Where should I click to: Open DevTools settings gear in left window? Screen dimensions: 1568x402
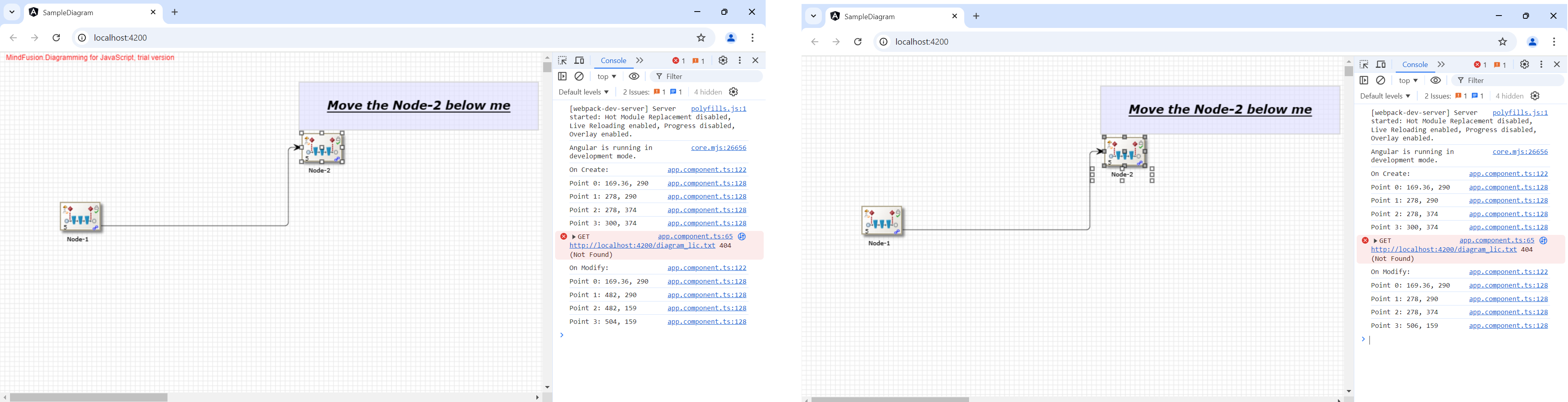723,61
